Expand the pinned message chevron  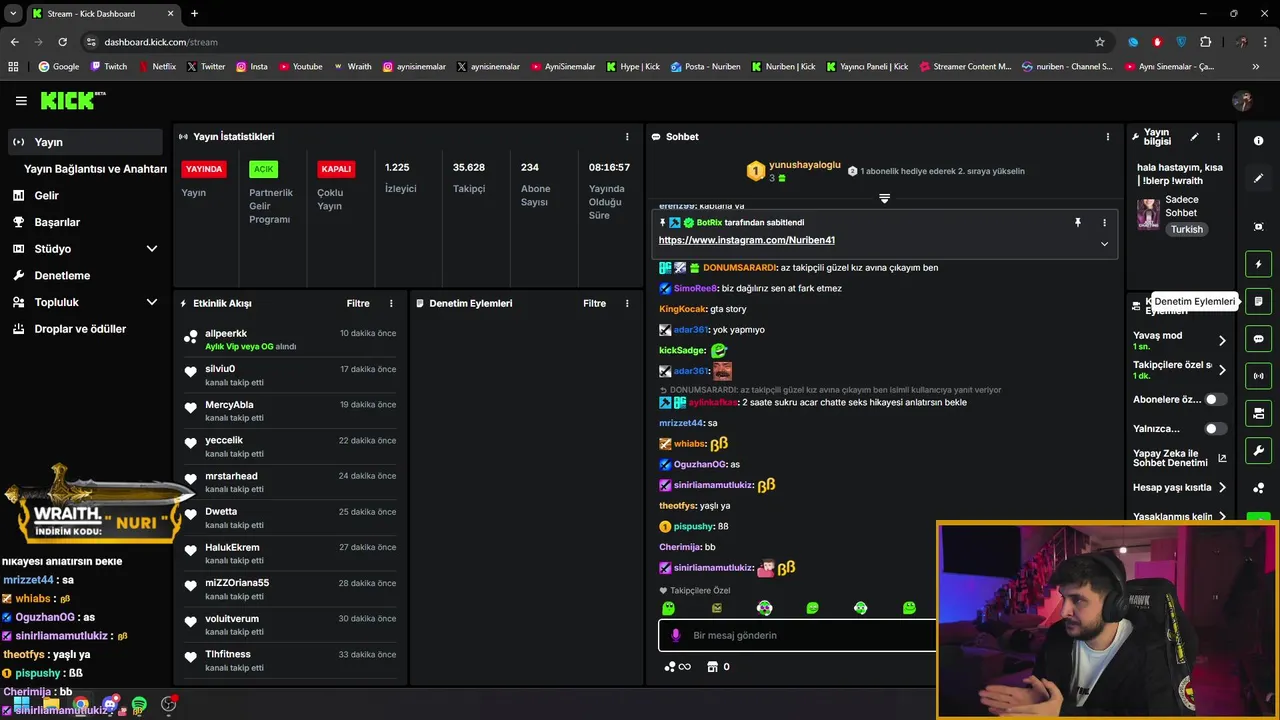1104,244
